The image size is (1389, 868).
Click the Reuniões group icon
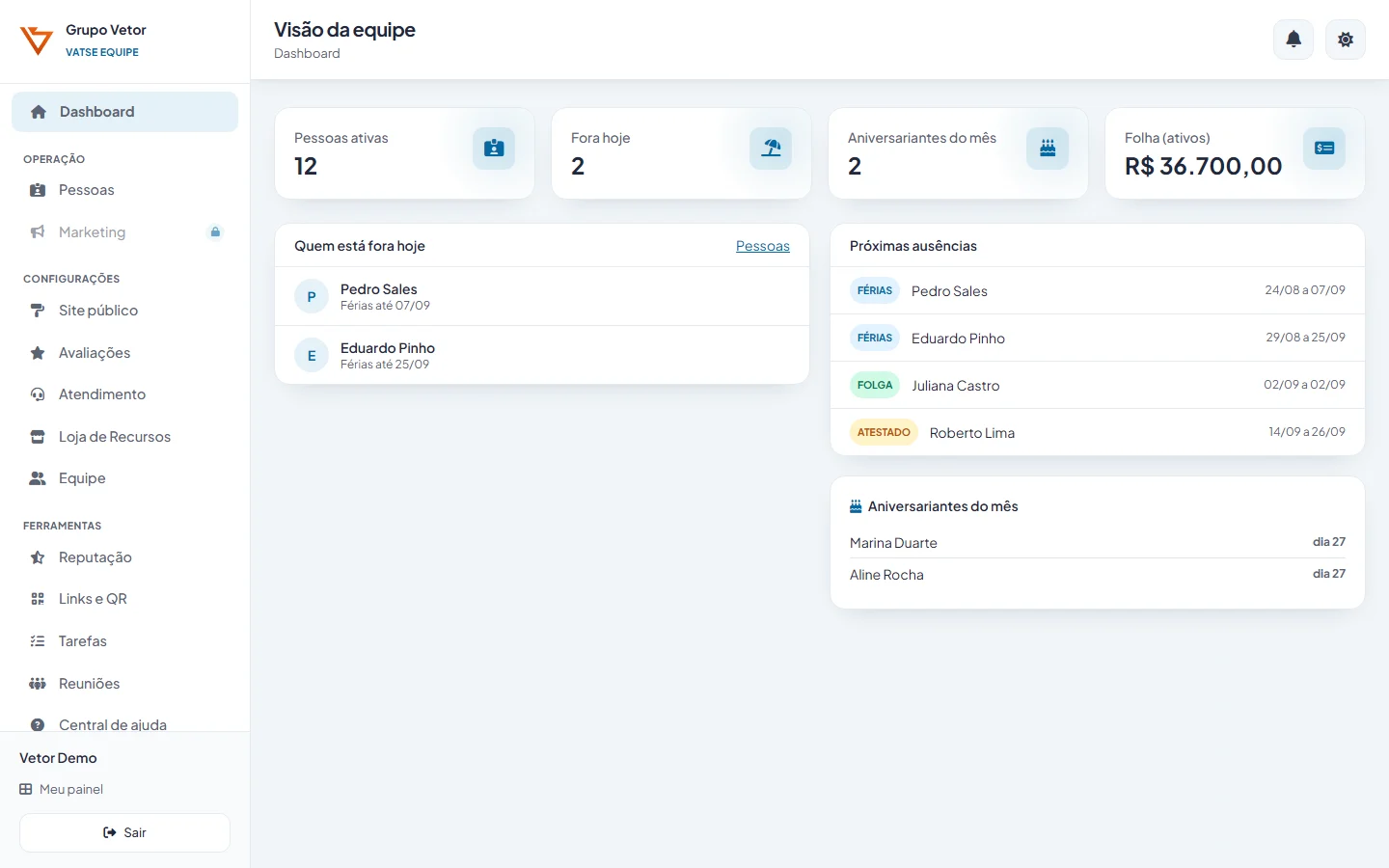click(38, 684)
